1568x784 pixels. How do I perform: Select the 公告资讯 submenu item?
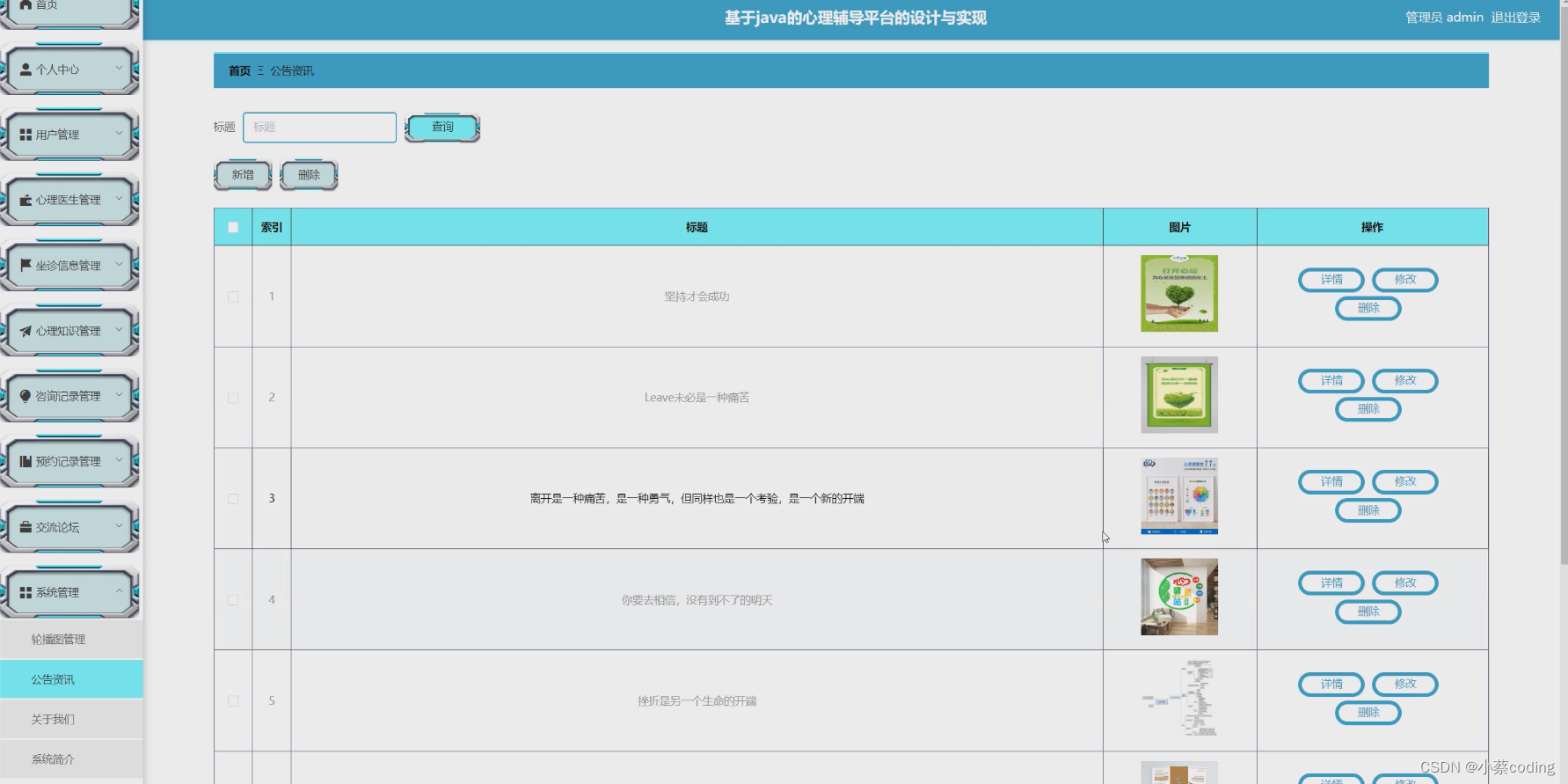(x=71, y=679)
